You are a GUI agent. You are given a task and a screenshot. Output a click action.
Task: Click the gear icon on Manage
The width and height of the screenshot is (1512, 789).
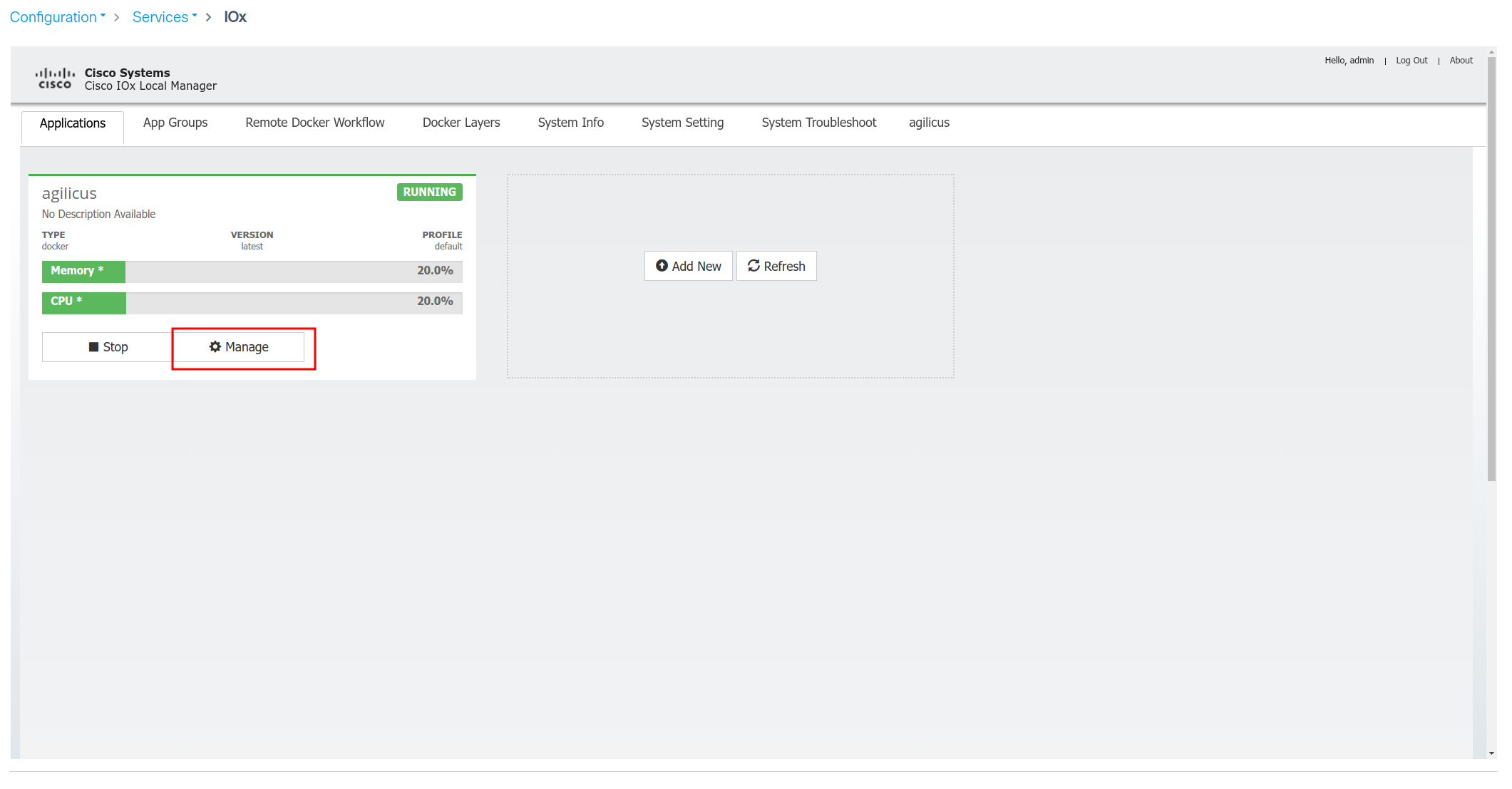click(x=215, y=347)
